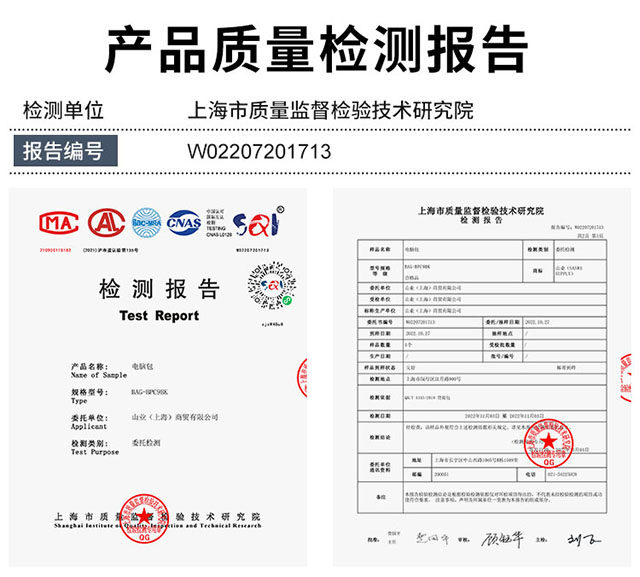
Task: Click the 'Test Report' English heading
Action: pos(159,315)
